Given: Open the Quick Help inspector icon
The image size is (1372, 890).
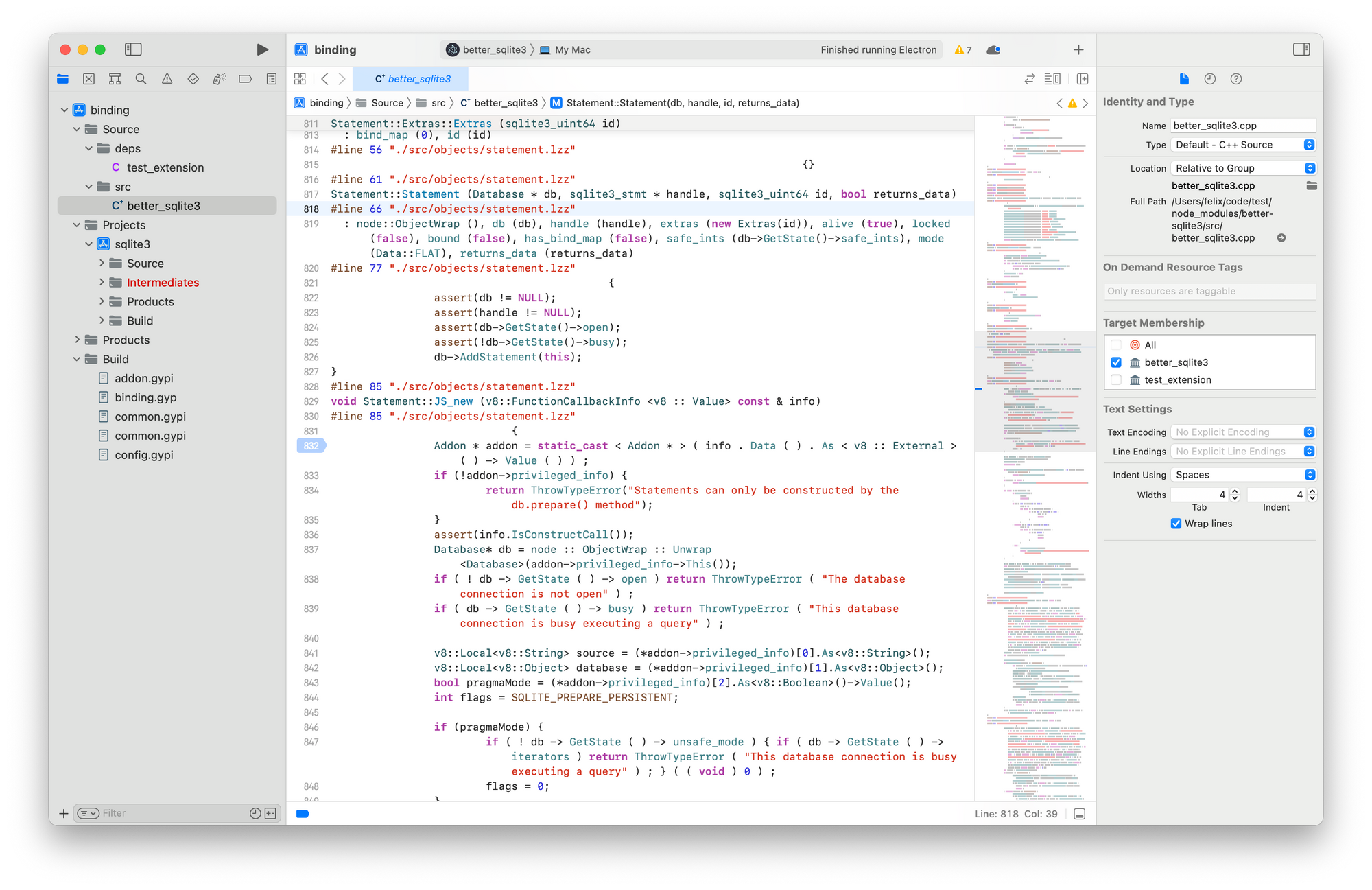Looking at the screenshot, I should click(x=1235, y=79).
